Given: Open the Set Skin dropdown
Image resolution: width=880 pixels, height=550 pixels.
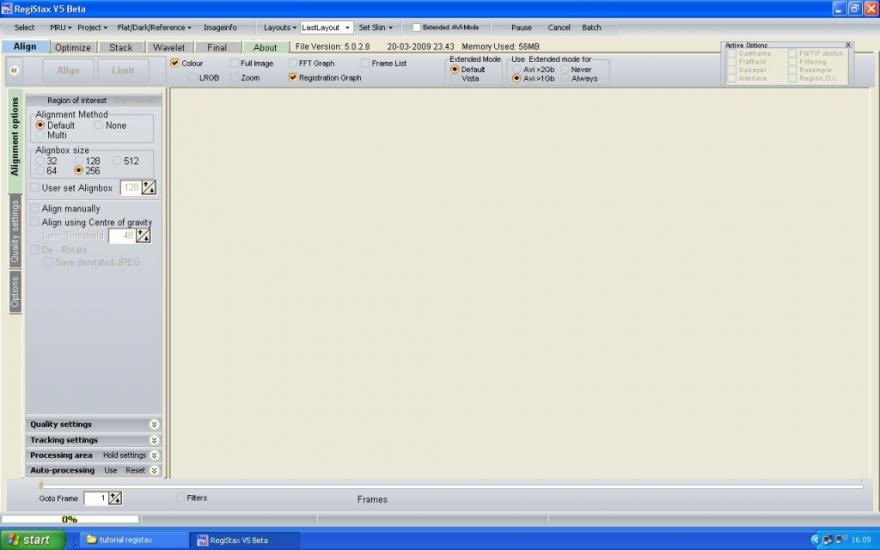Looking at the screenshot, I should click(375, 28).
